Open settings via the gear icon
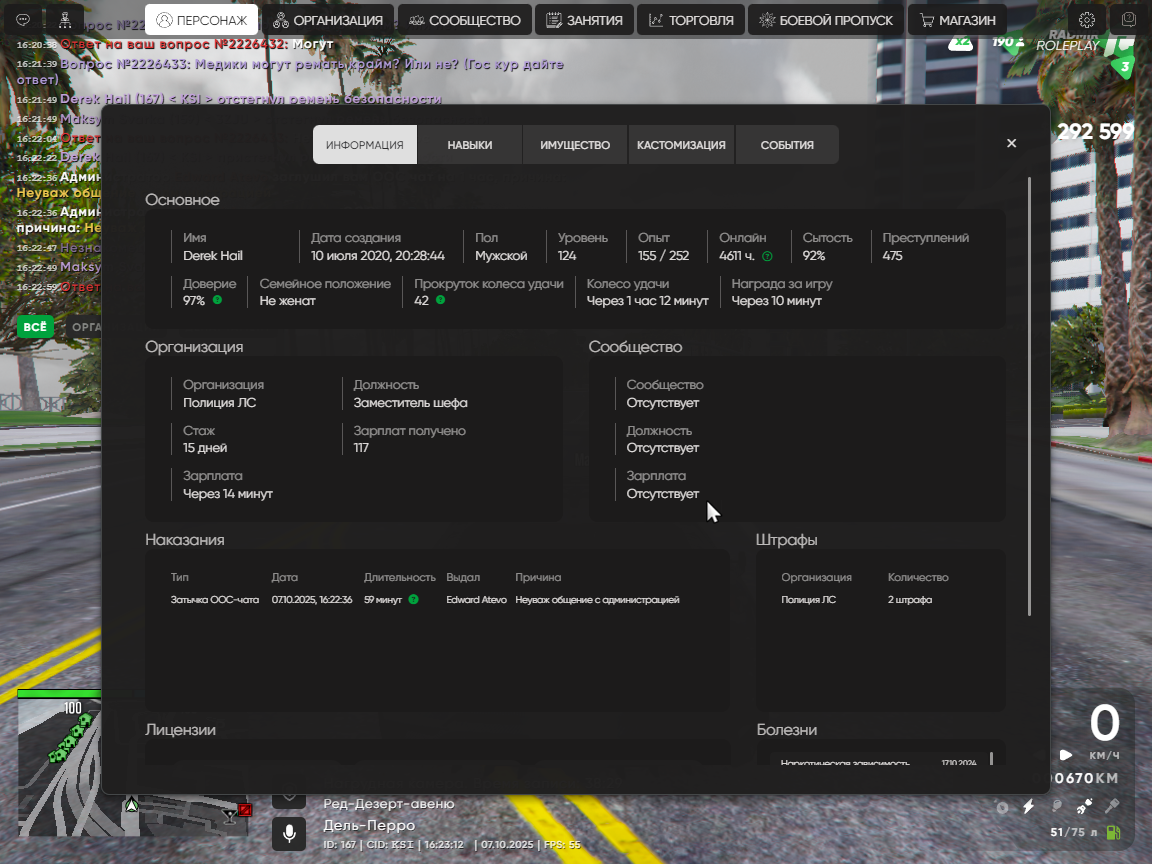The image size is (1152, 864). [1087, 20]
